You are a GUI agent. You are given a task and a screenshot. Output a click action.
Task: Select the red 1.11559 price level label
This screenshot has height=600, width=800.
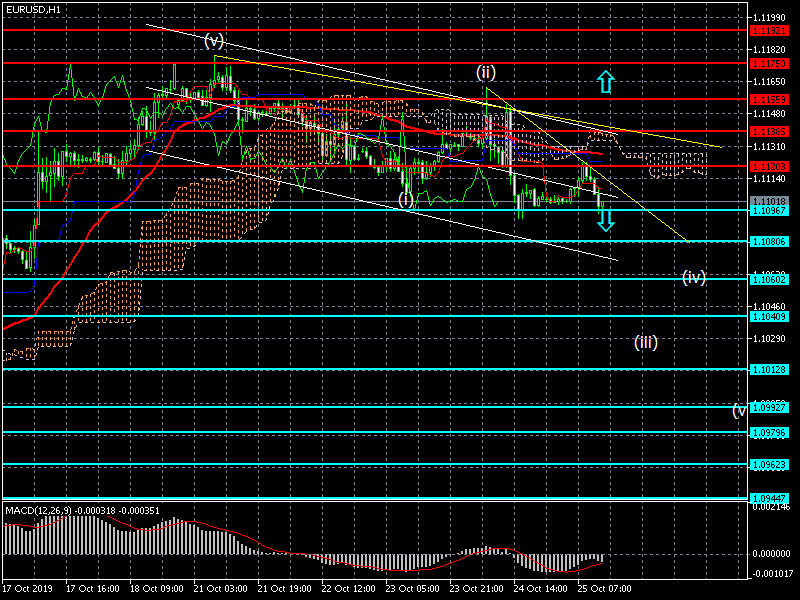pos(769,99)
